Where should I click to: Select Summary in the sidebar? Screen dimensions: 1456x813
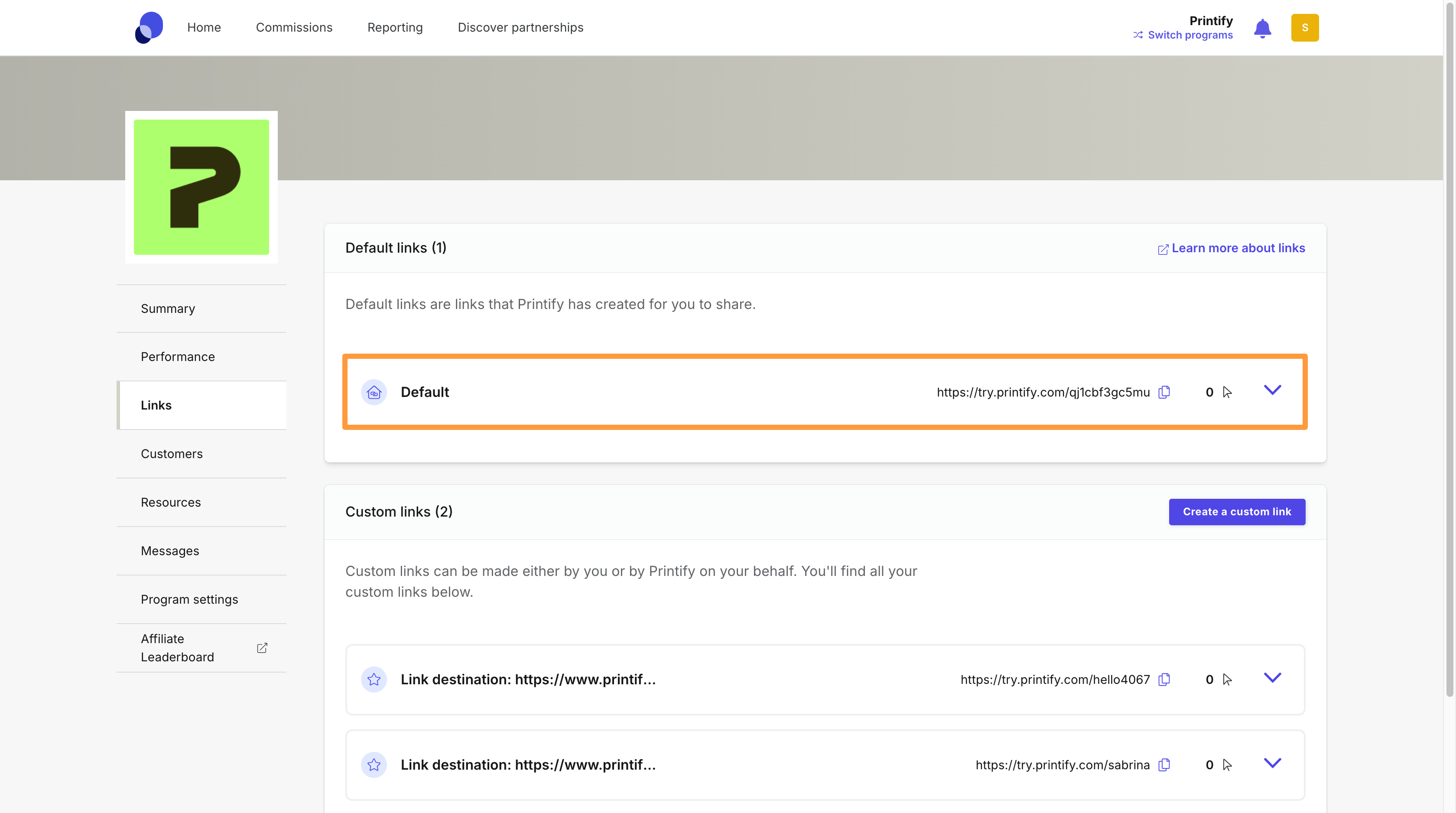click(x=202, y=309)
